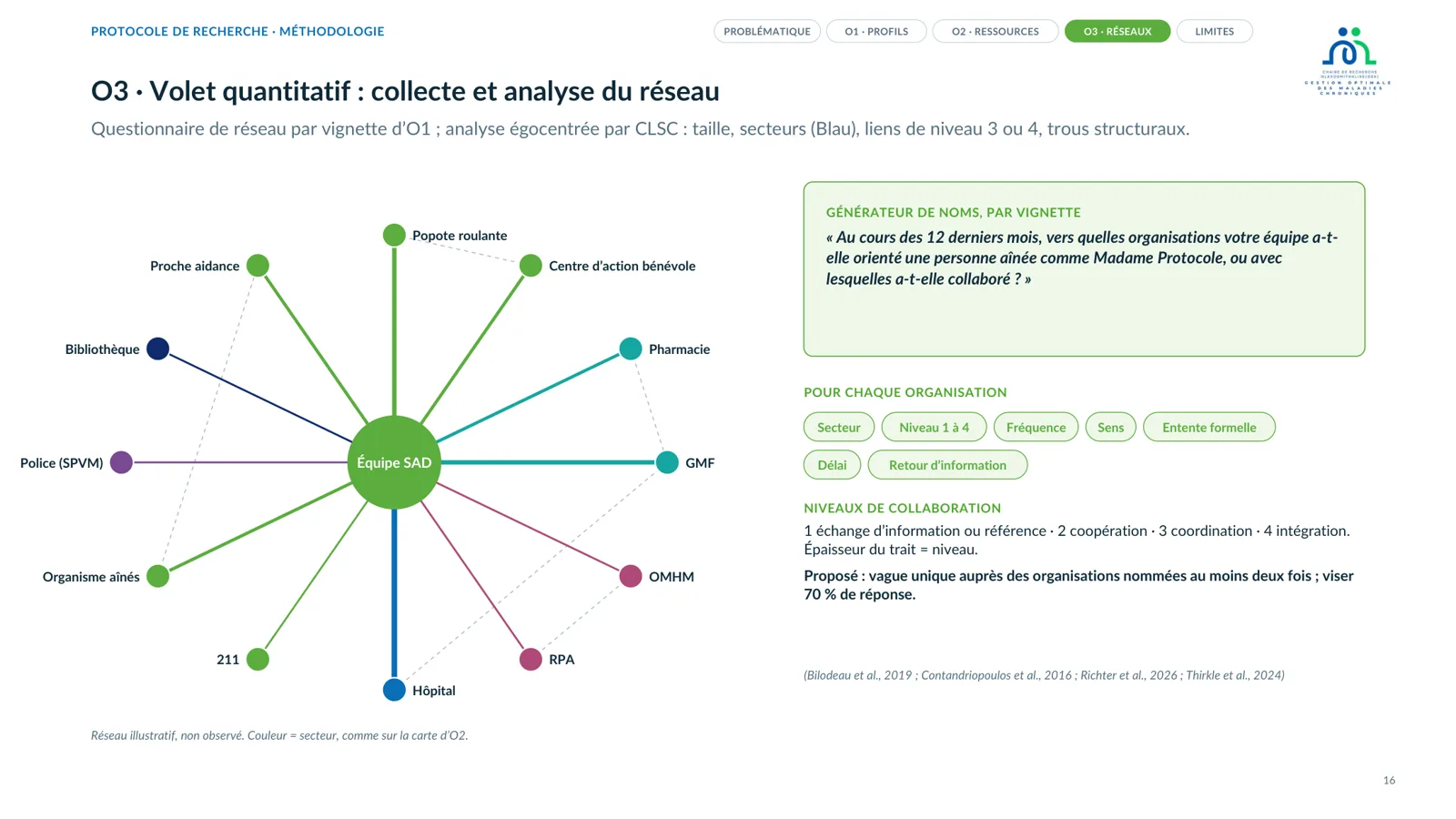Select the purple Police (SPVM) node

(x=121, y=462)
